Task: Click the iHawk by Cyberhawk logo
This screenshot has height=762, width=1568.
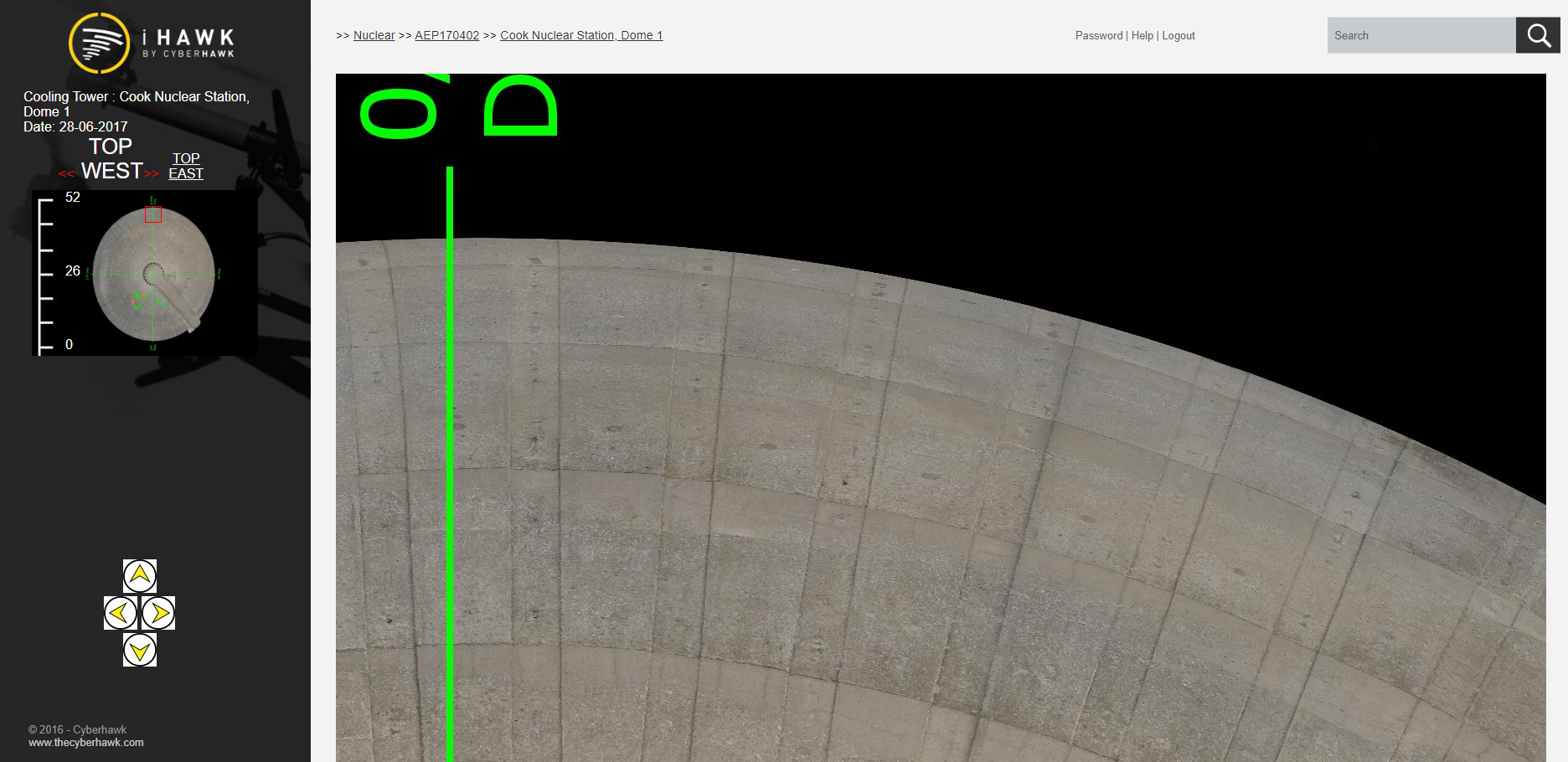Action: [x=152, y=43]
